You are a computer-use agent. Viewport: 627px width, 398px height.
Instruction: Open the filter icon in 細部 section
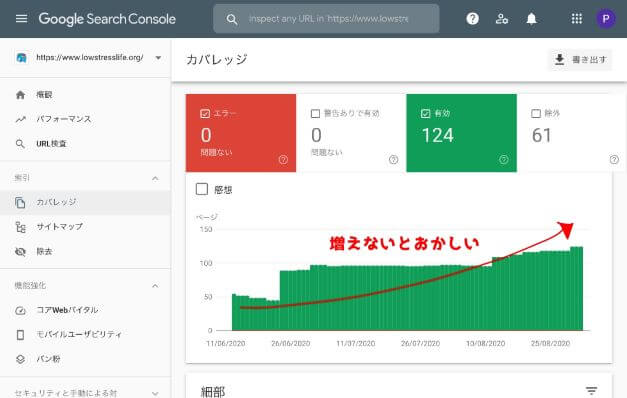pos(591,390)
